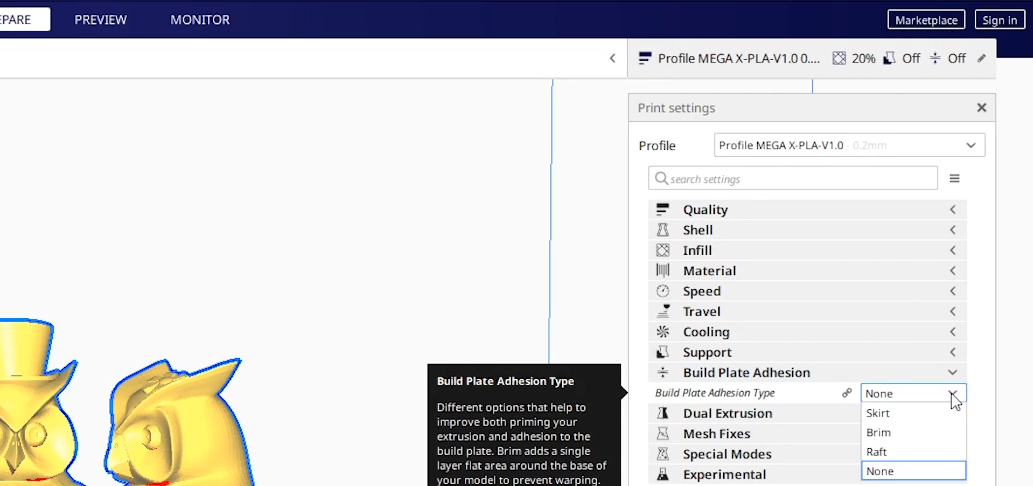Image resolution: width=1033 pixels, height=486 pixels.
Task: Click the profile layers icon in summary bar
Action: point(645,59)
